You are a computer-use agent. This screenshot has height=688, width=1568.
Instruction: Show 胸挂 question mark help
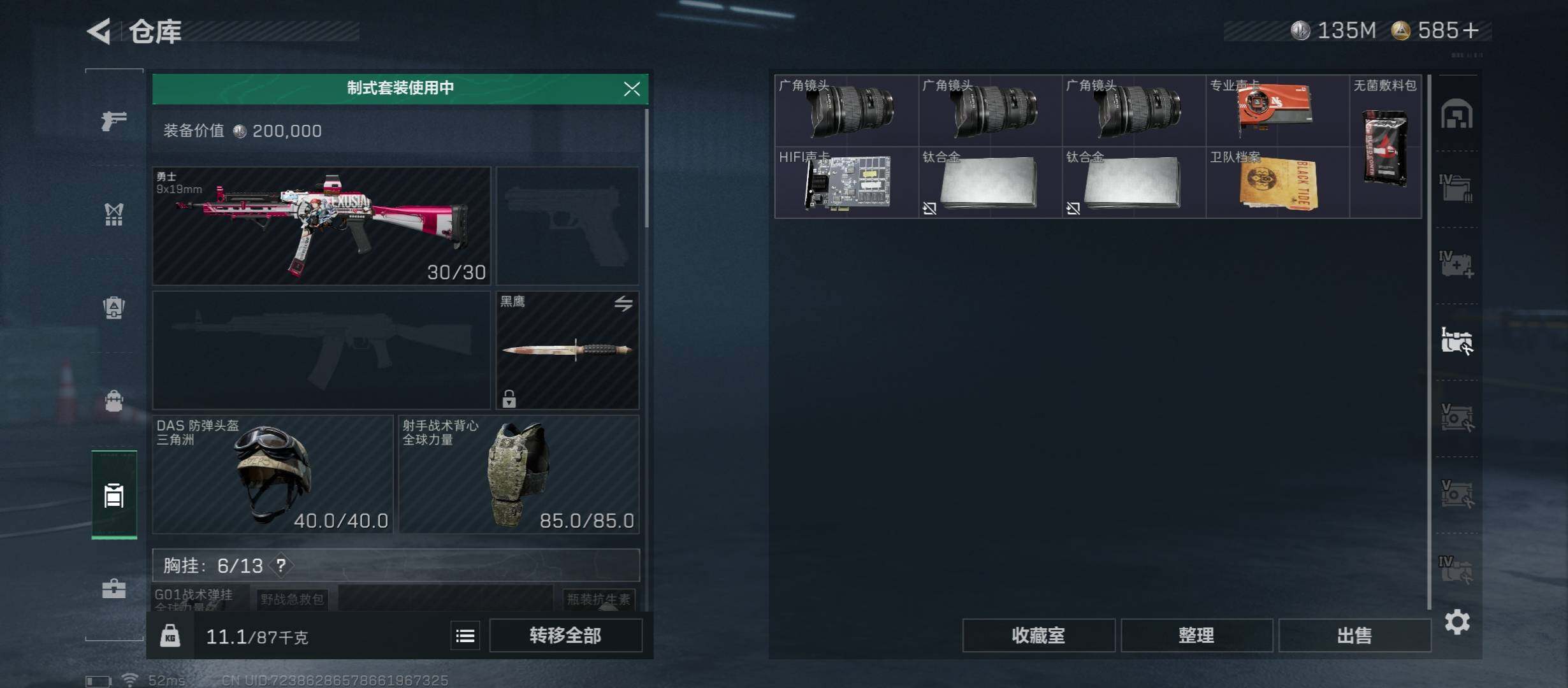[x=281, y=565]
